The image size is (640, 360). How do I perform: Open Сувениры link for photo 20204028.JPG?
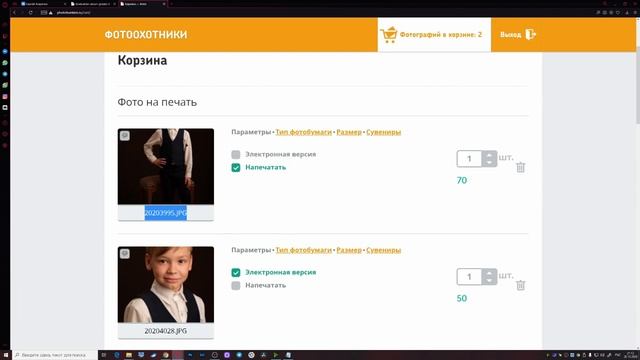click(x=384, y=250)
